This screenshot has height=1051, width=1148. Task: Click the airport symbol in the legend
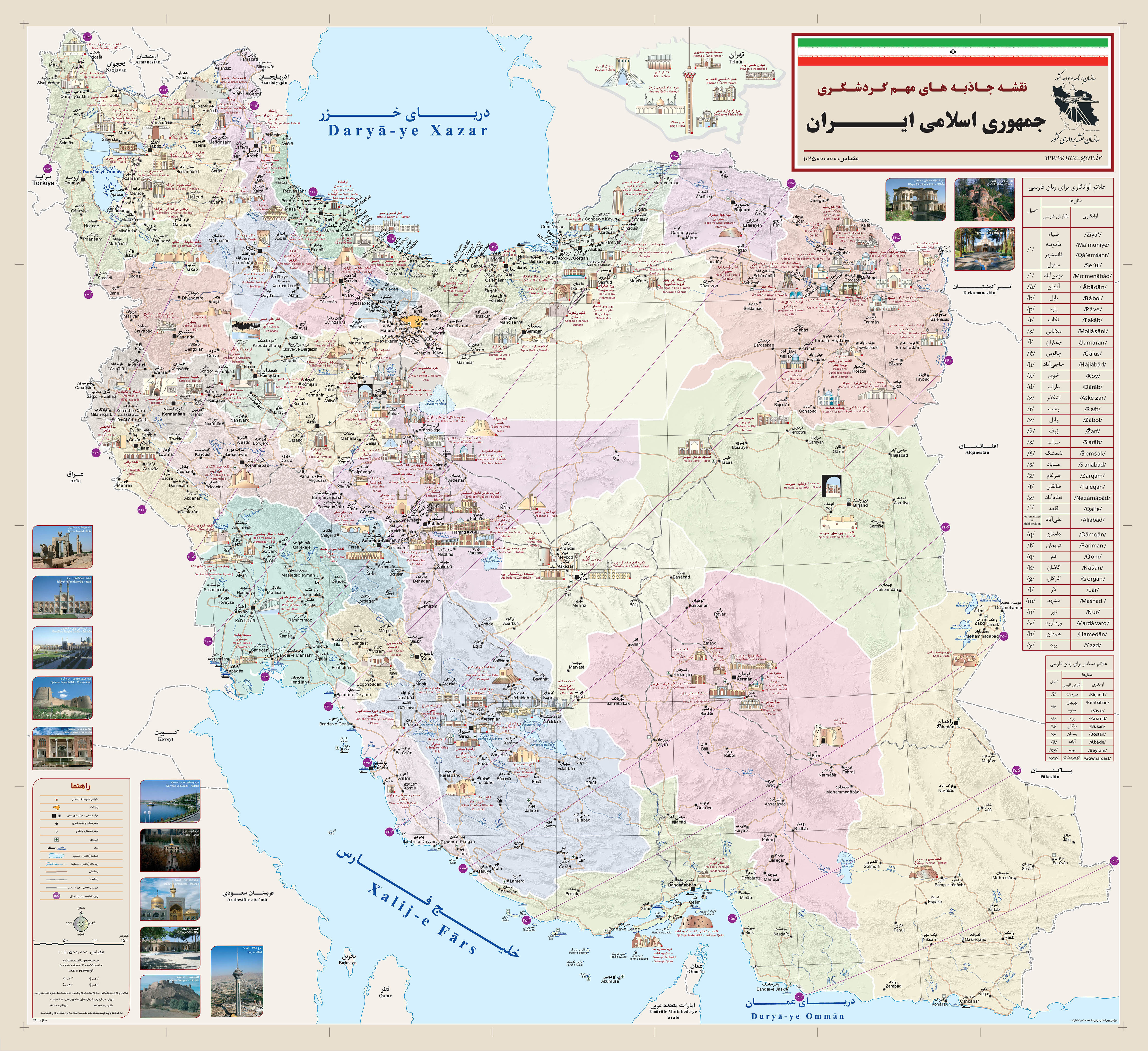(56, 840)
